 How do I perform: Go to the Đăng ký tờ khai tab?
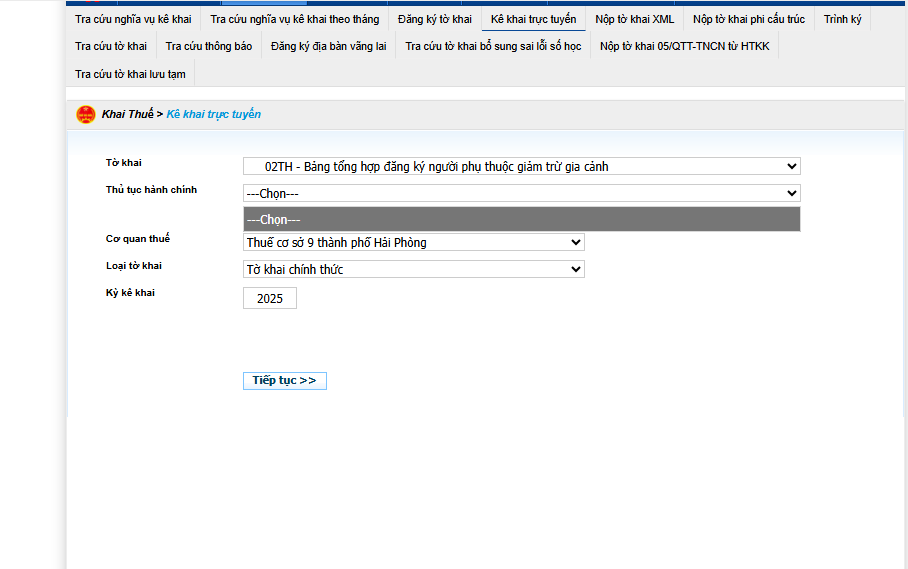point(434,19)
